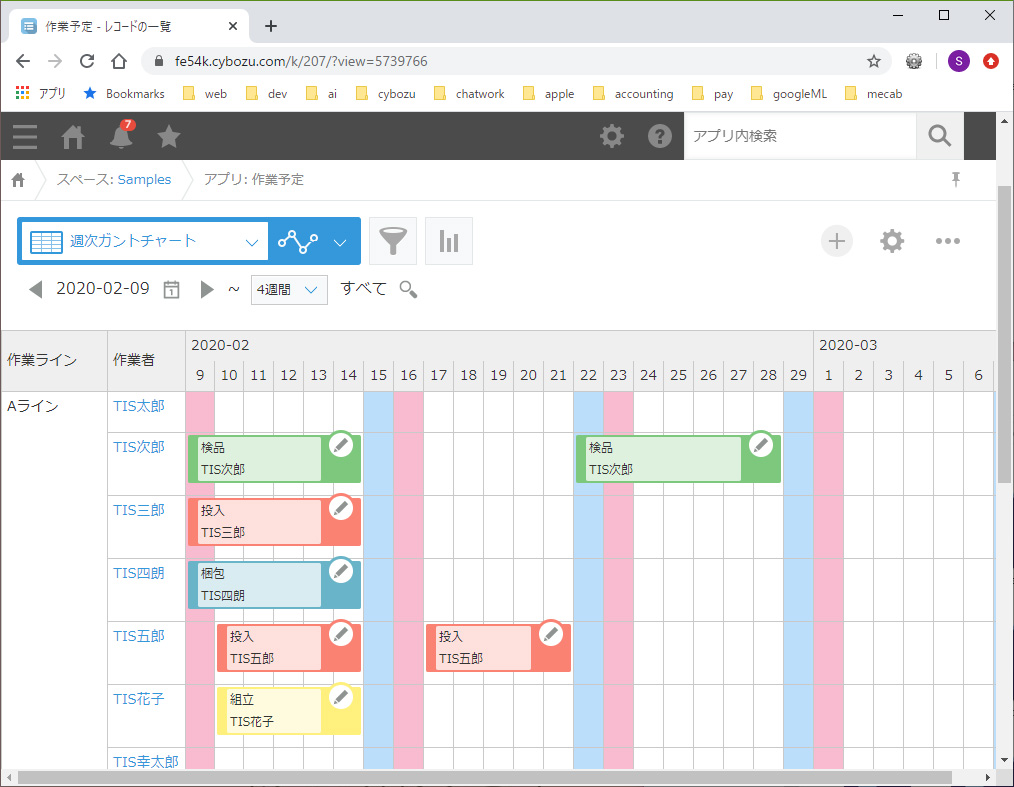Screen dimensions: 1014x787
Task: Click the vertical page scrollbar
Action: [1004, 333]
